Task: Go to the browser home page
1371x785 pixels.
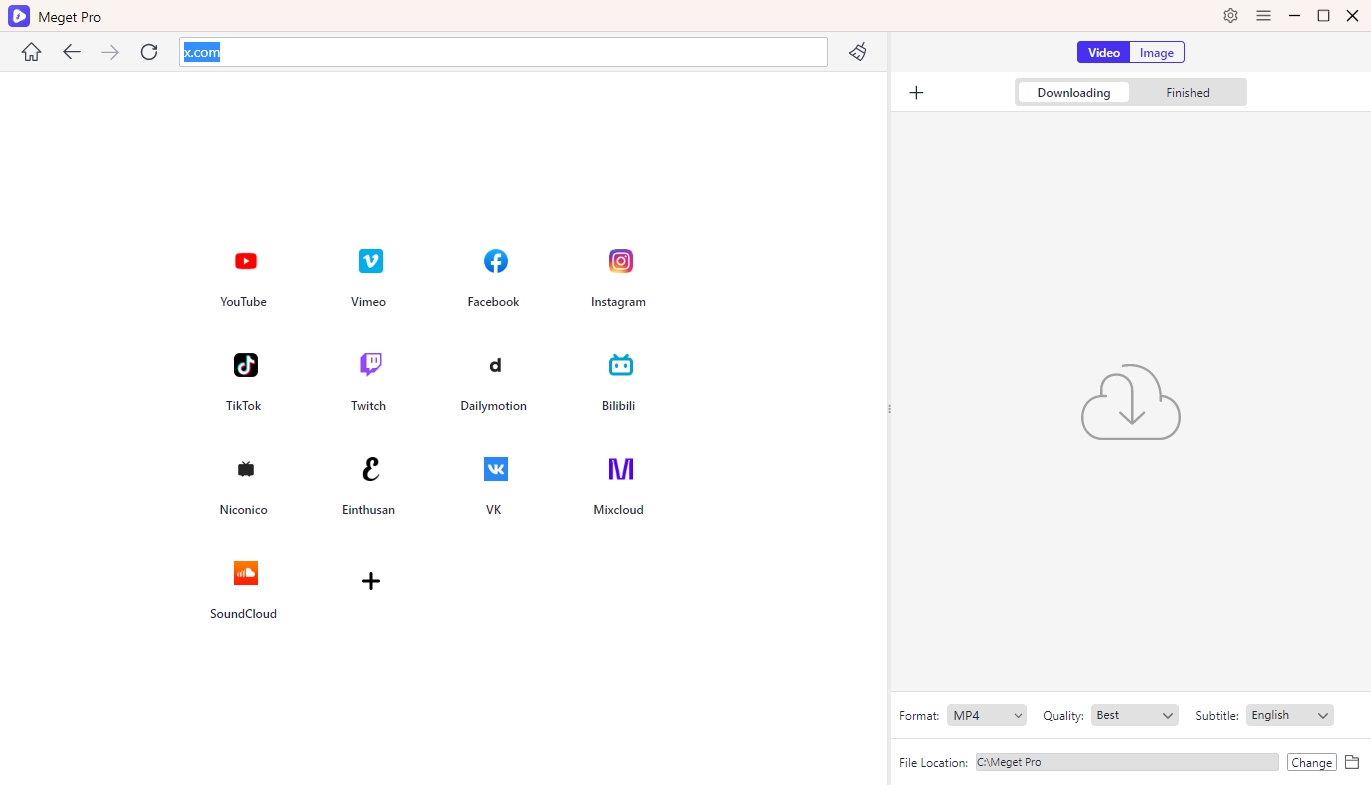Action: (32, 52)
